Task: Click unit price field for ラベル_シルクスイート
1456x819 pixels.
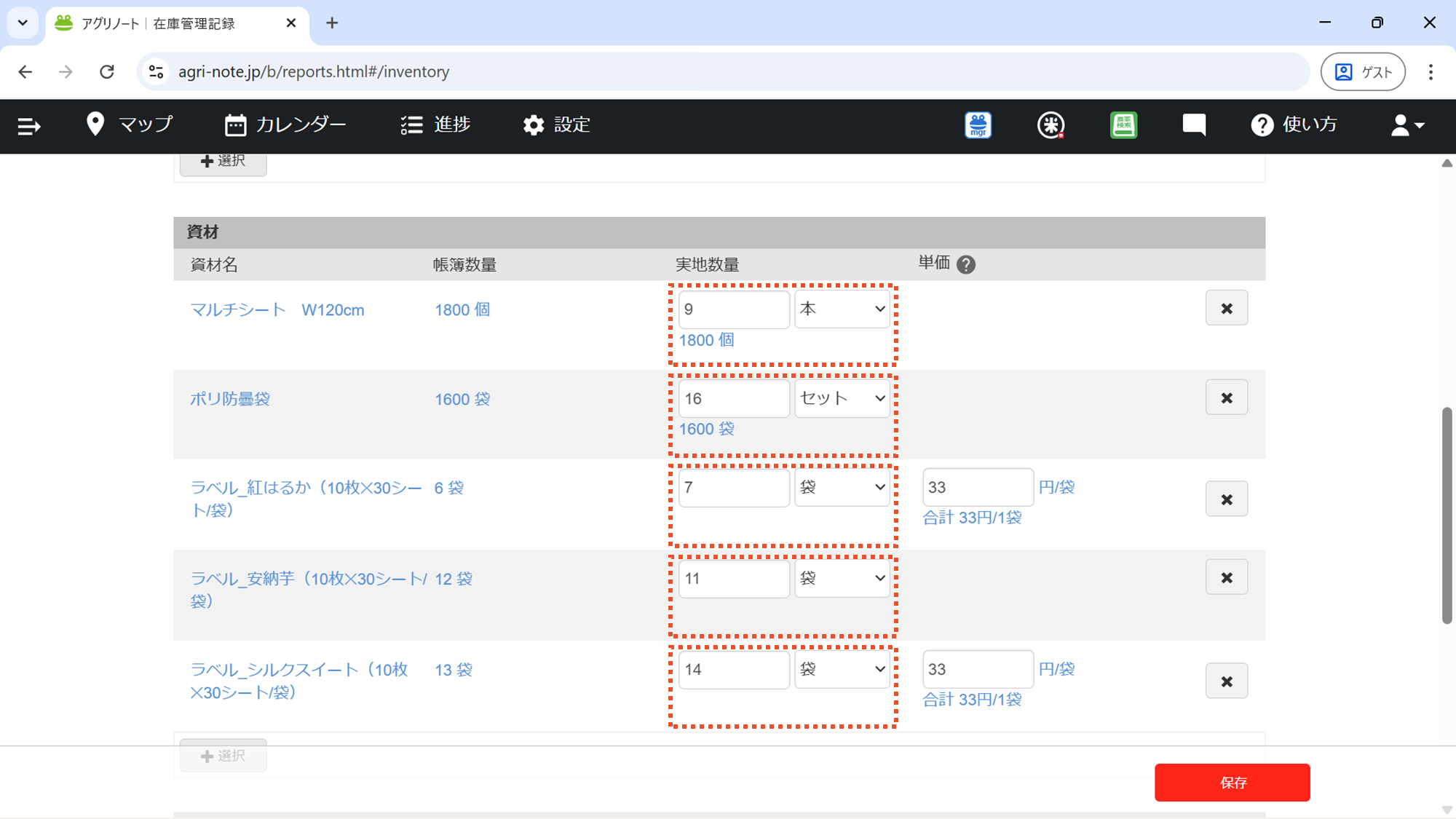Action: pyautogui.click(x=978, y=669)
